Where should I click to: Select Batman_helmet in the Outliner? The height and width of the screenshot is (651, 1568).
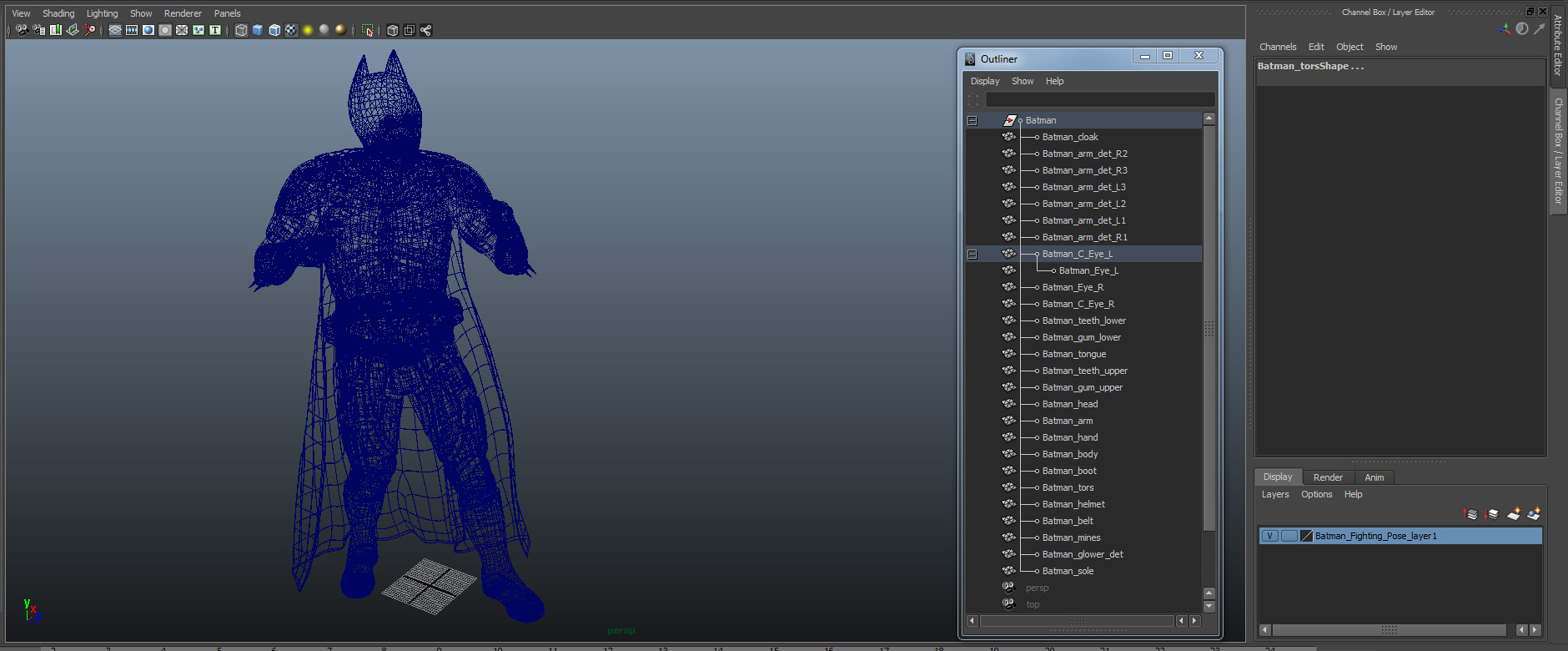(x=1073, y=504)
